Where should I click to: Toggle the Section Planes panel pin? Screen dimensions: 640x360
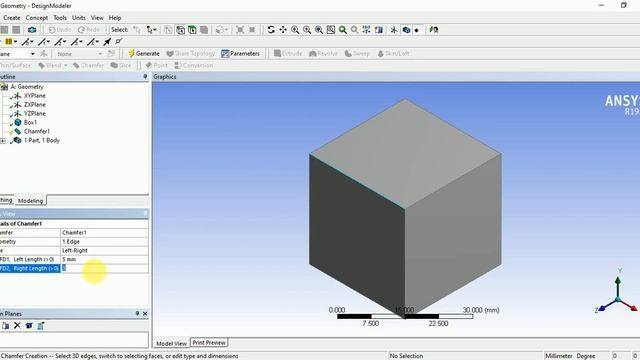(137, 313)
